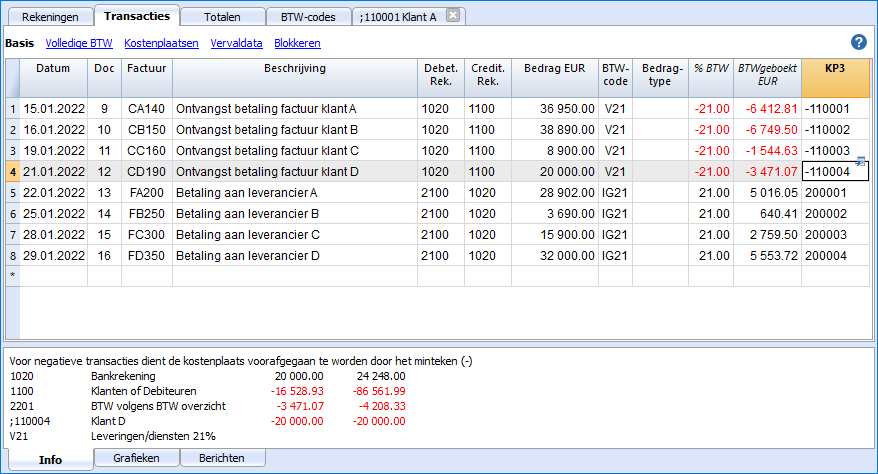The image size is (878, 474).
Task: Click amount cell 8 900.00
Action: [x=555, y=151]
